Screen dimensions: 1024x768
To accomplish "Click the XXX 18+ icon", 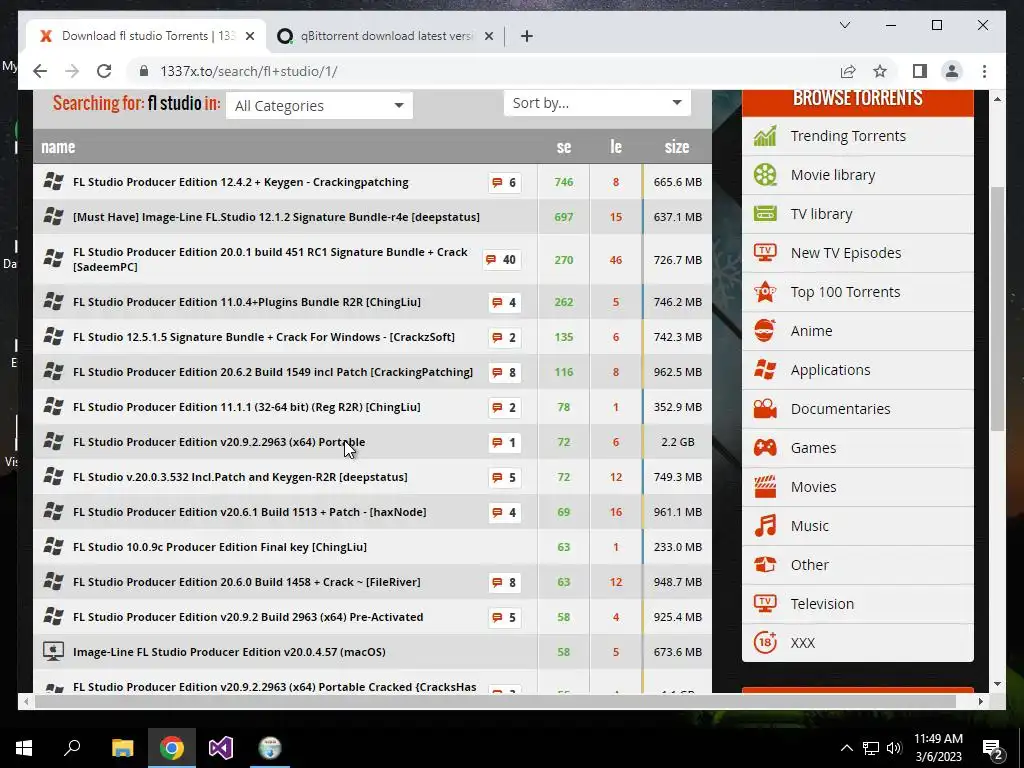I will 765,643.
